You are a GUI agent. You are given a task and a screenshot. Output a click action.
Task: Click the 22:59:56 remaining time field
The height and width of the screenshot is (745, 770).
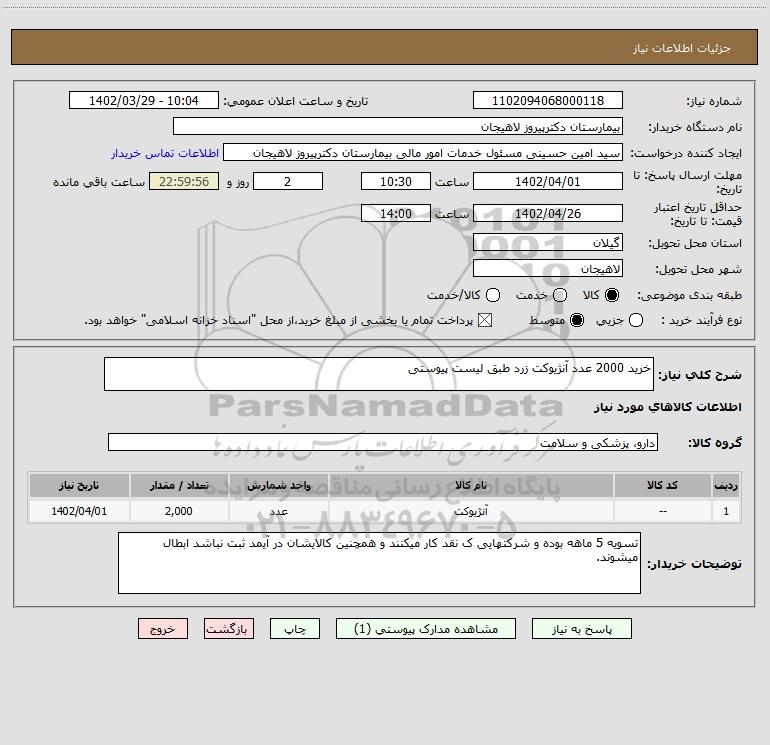point(184,182)
